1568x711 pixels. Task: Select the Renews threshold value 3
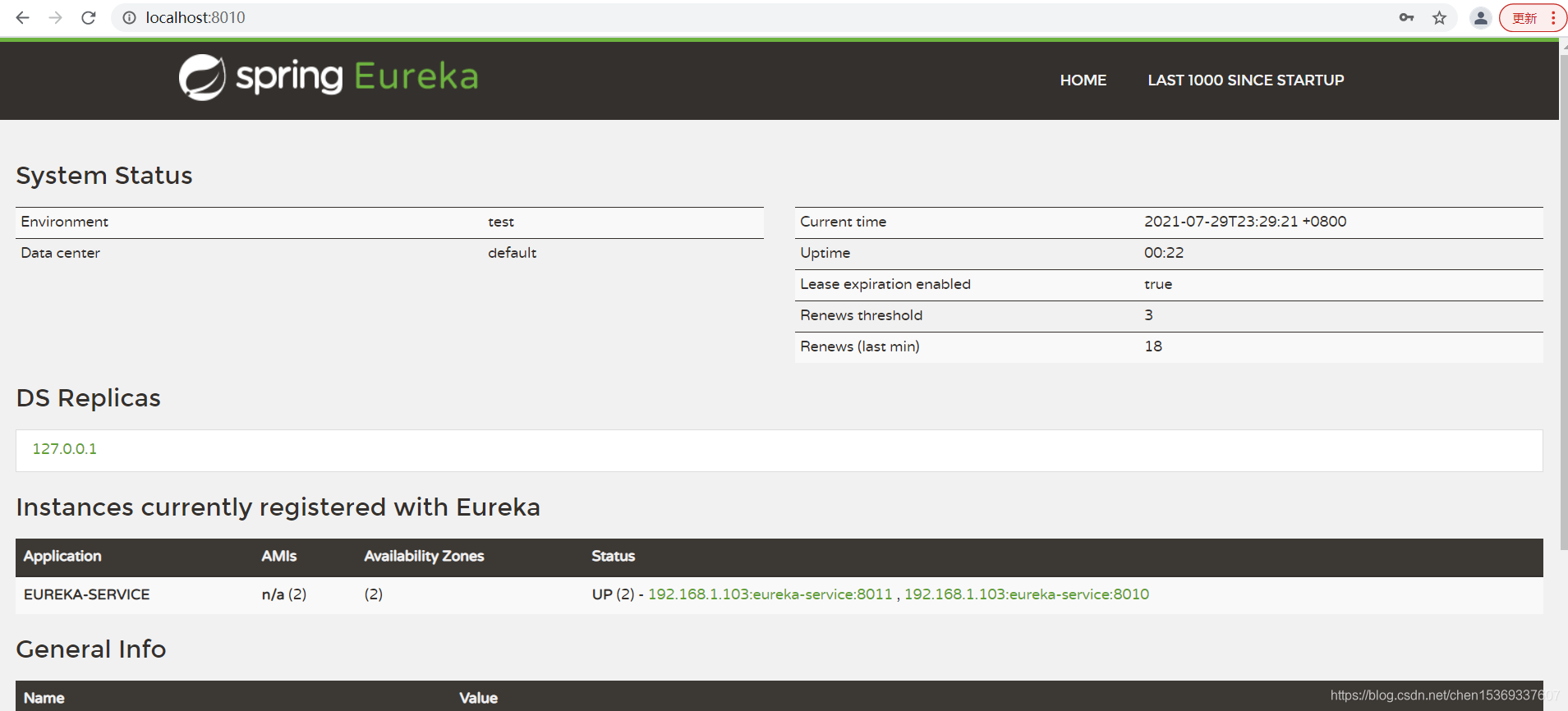pos(1148,315)
